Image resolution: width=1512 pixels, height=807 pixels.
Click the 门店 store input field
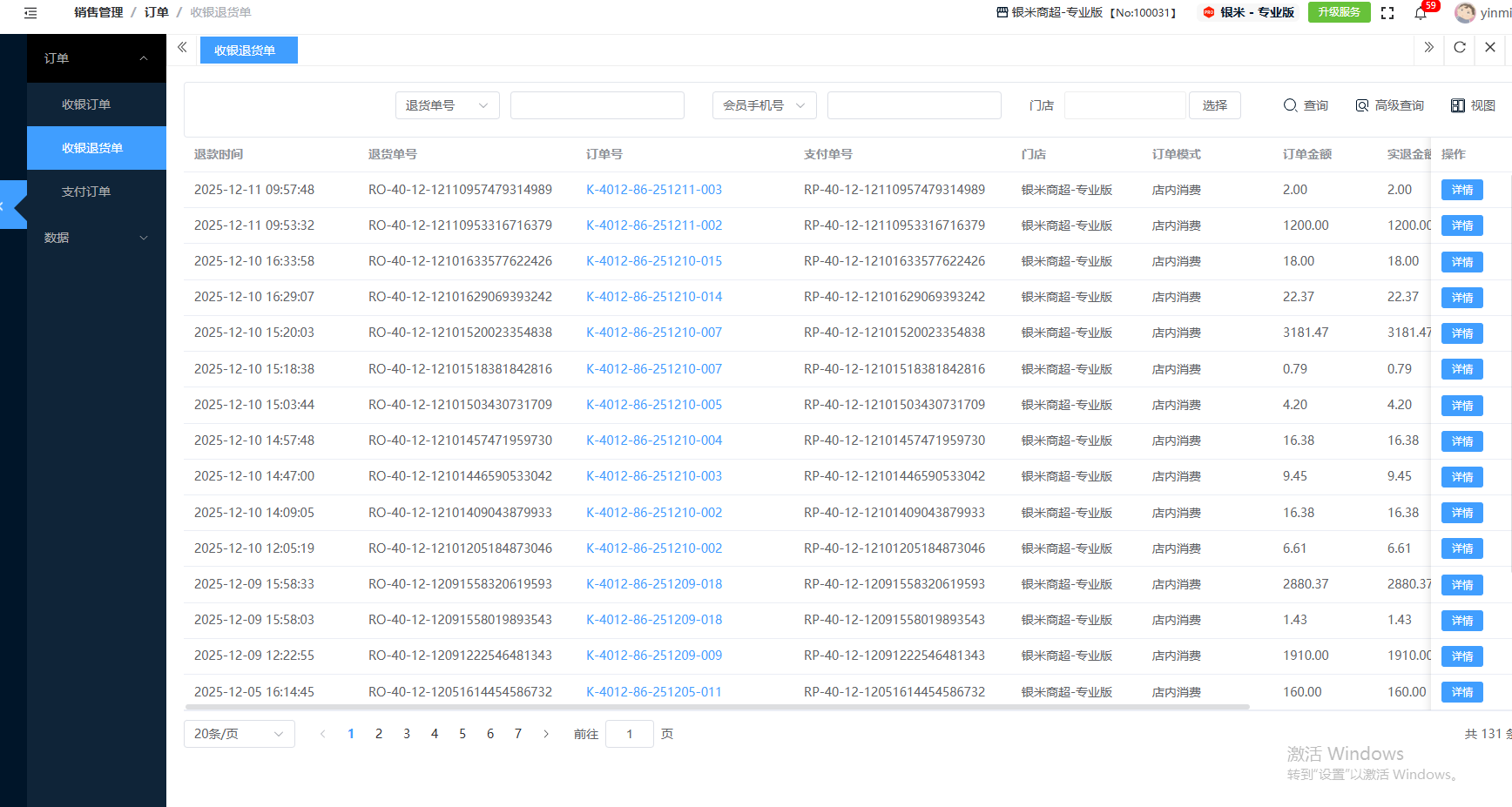pos(1124,105)
